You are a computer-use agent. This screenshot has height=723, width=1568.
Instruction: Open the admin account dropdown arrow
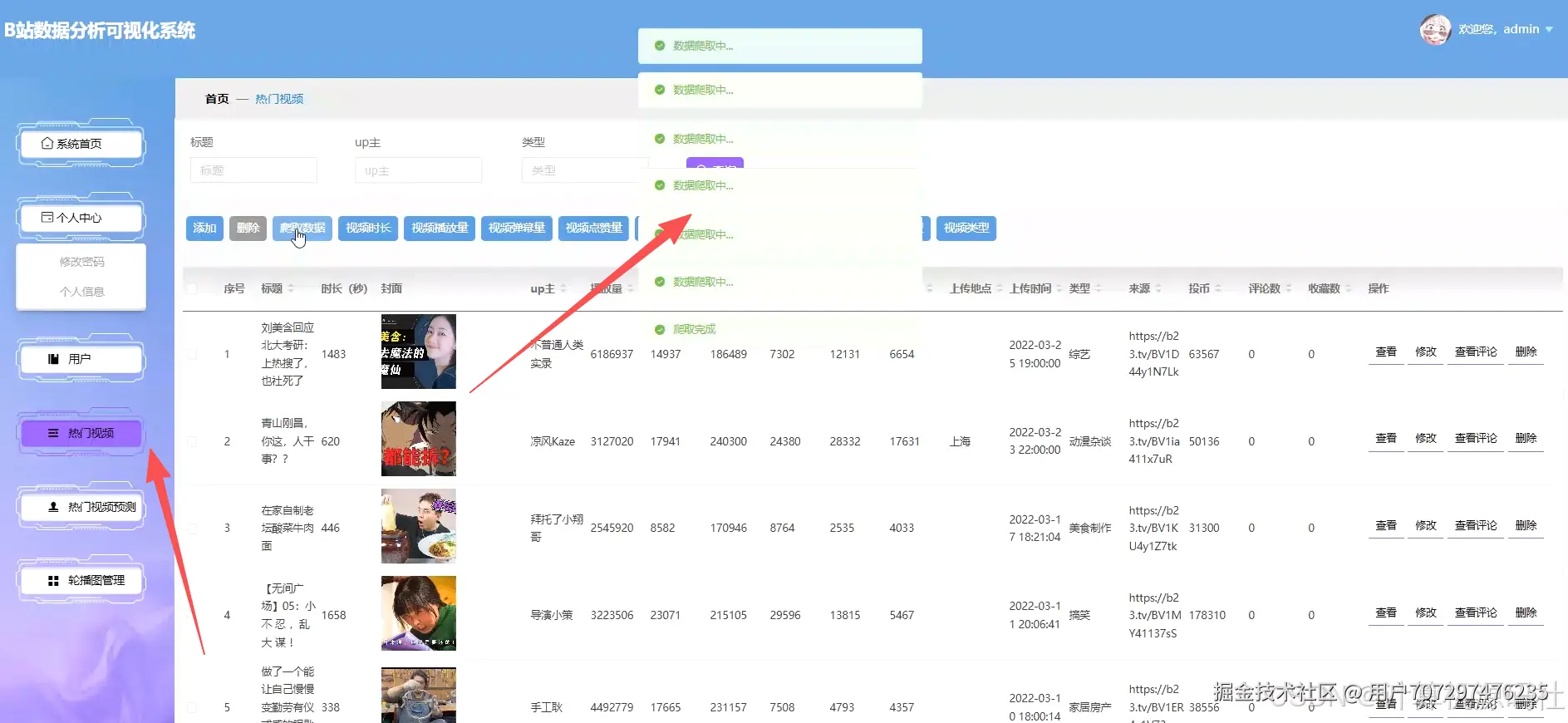[1549, 30]
